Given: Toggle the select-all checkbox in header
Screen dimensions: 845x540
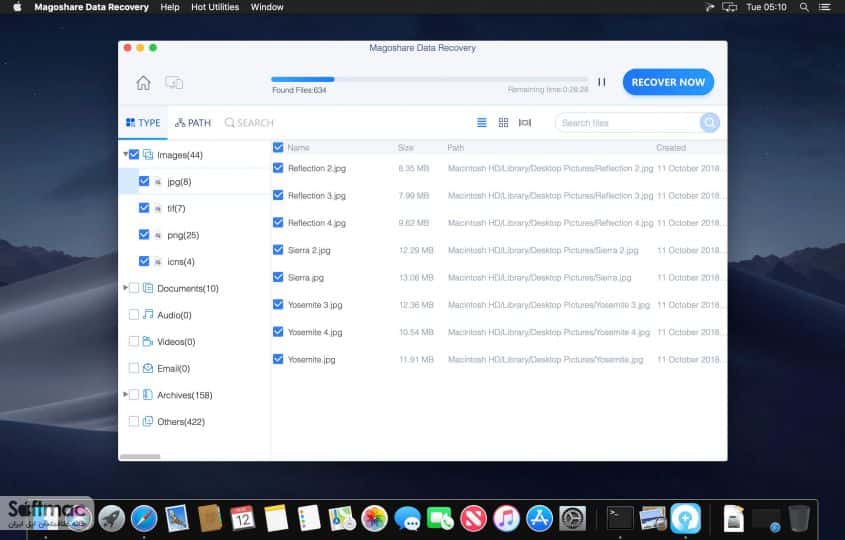Looking at the screenshot, I should pyautogui.click(x=278, y=147).
